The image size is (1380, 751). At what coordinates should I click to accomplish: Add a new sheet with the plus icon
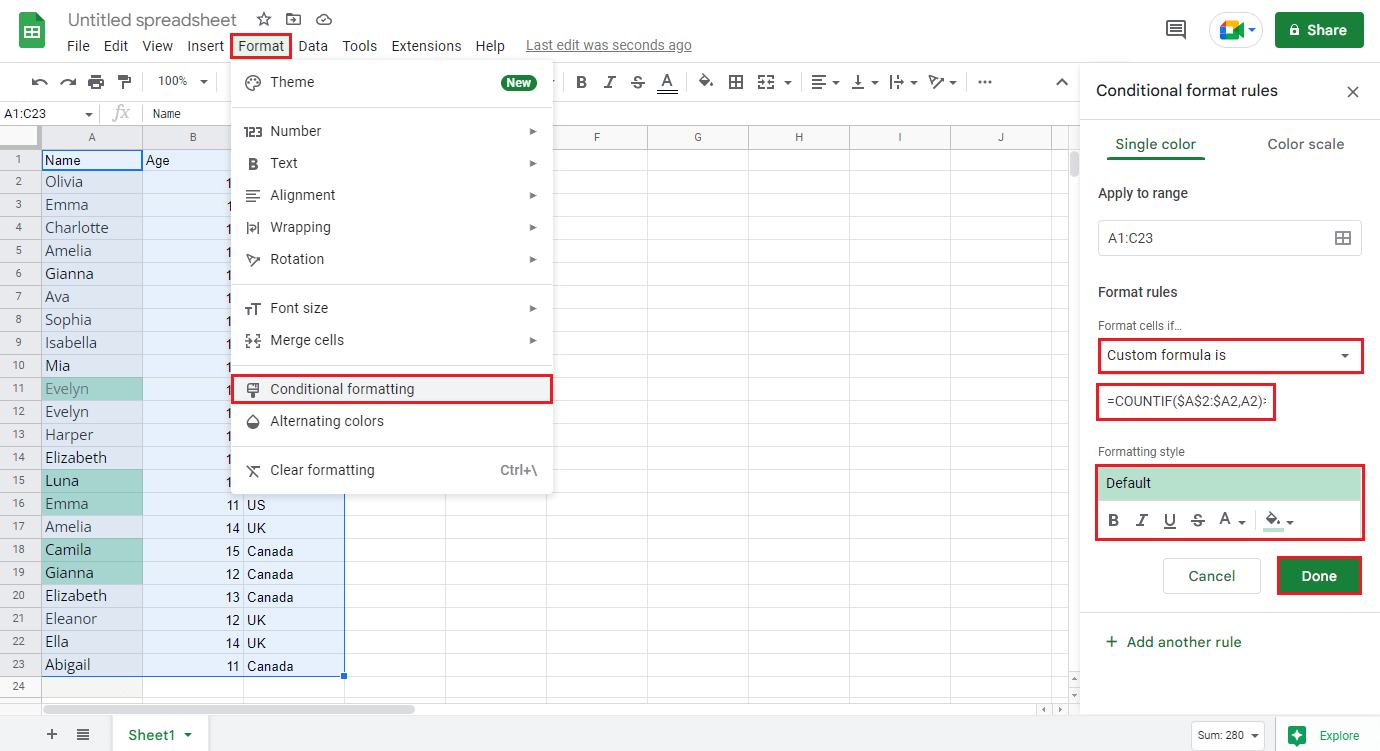tap(50, 734)
